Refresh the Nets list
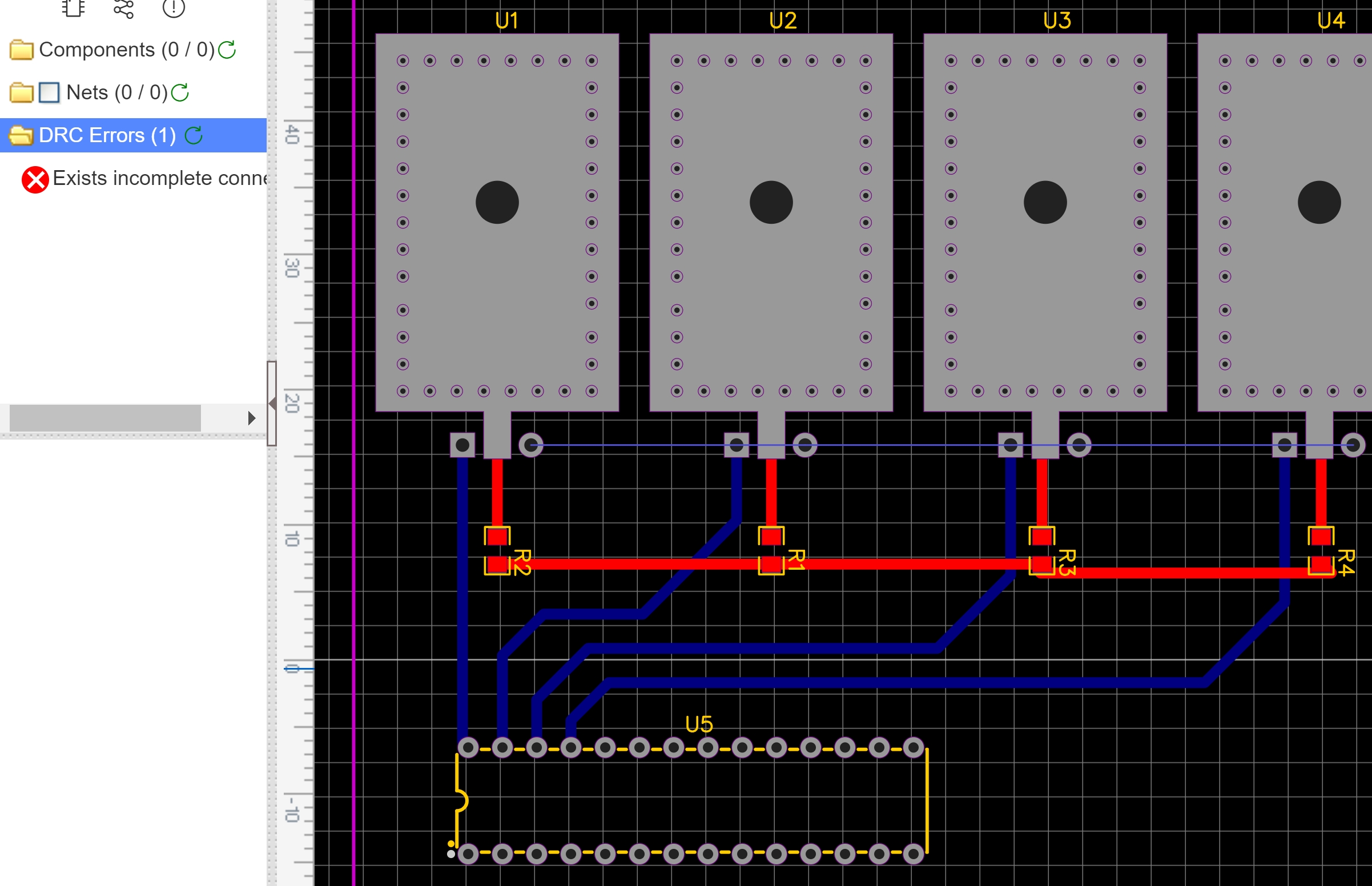1372x886 pixels. (x=180, y=92)
